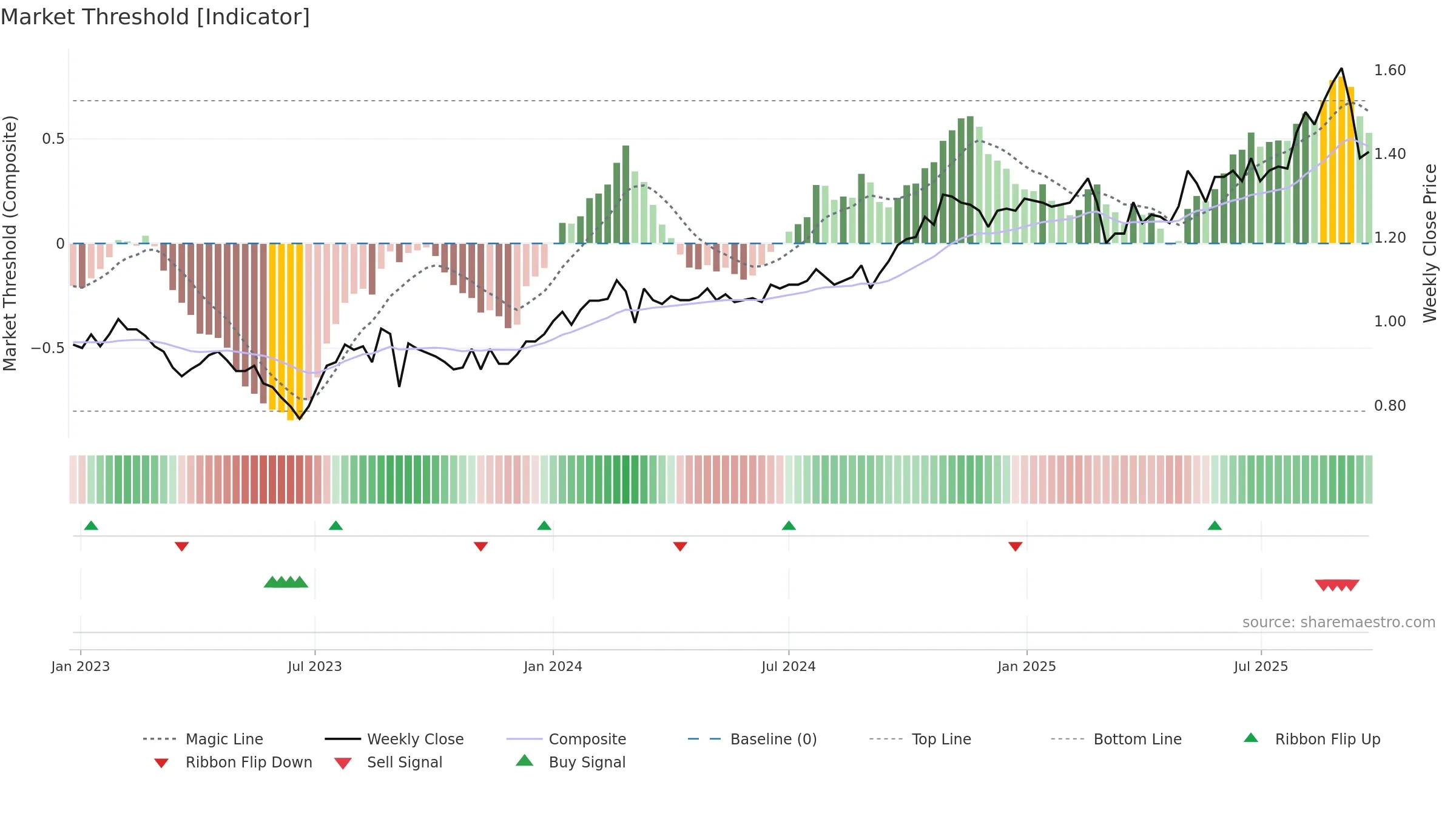The image size is (1456, 819).
Task: Click the 1.20 price axis label
Action: (x=1390, y=238)
